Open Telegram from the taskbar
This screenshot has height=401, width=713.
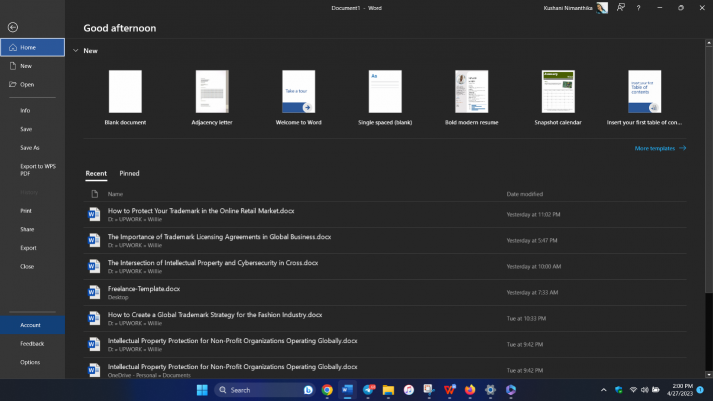point(368,390)
